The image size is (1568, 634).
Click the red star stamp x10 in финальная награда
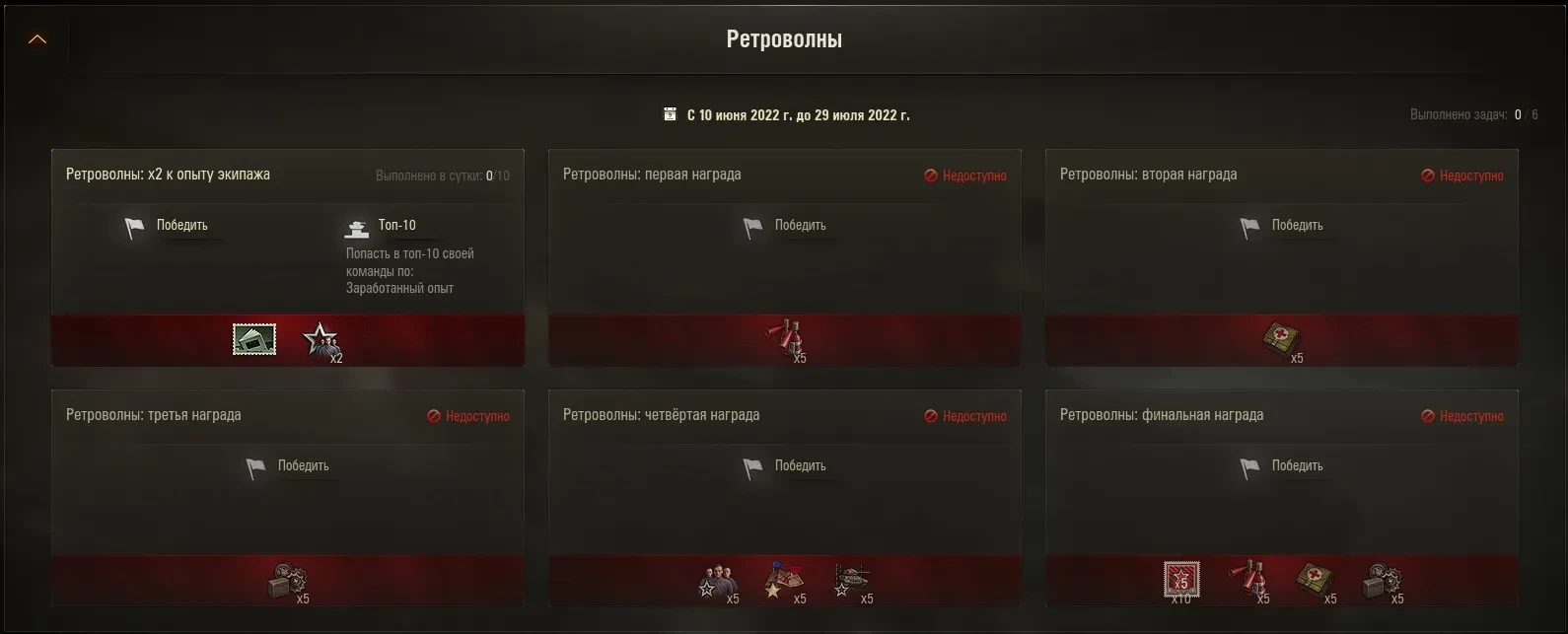[x=1181, y=580]
